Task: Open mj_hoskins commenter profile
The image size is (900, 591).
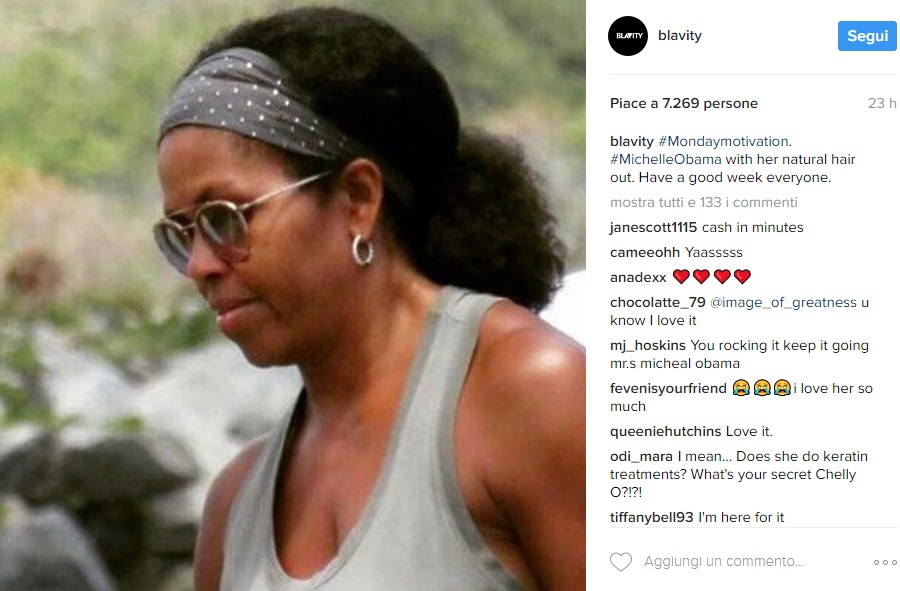Action: coord(647,345)
